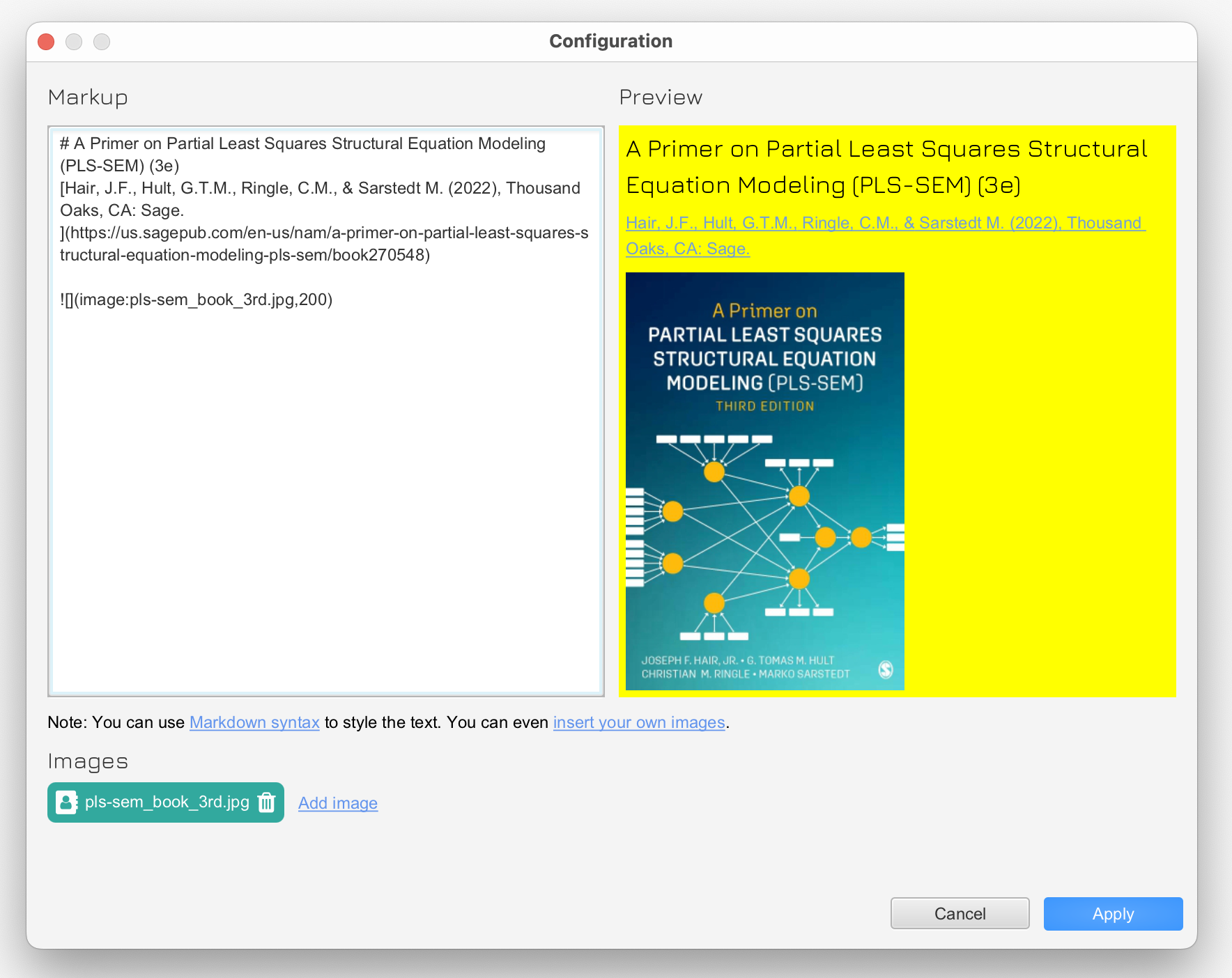The height and width of the screenshot is (978, 1232).
Task: Open the Markdown syntax link
Action: point(254,722)
